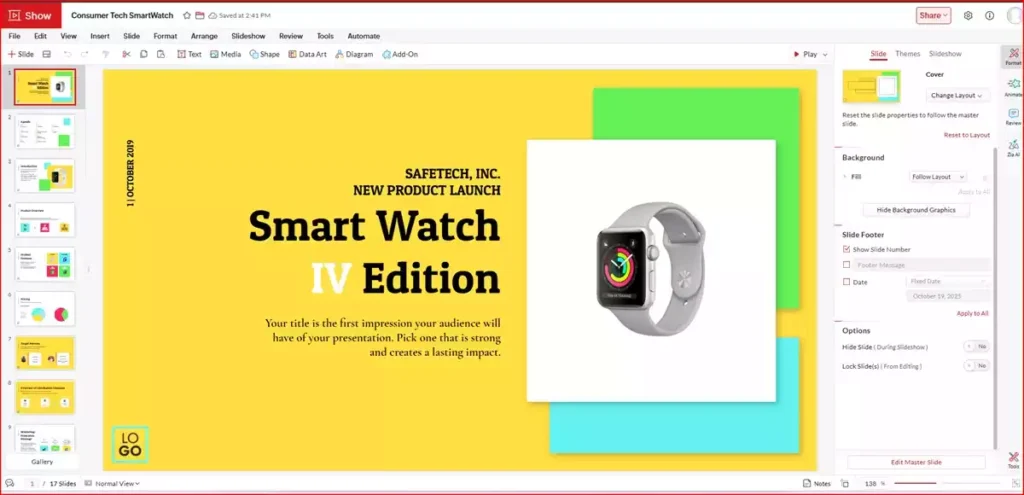
Task: Uncheck Show Slide Number
Action: (x=847, y=249)
